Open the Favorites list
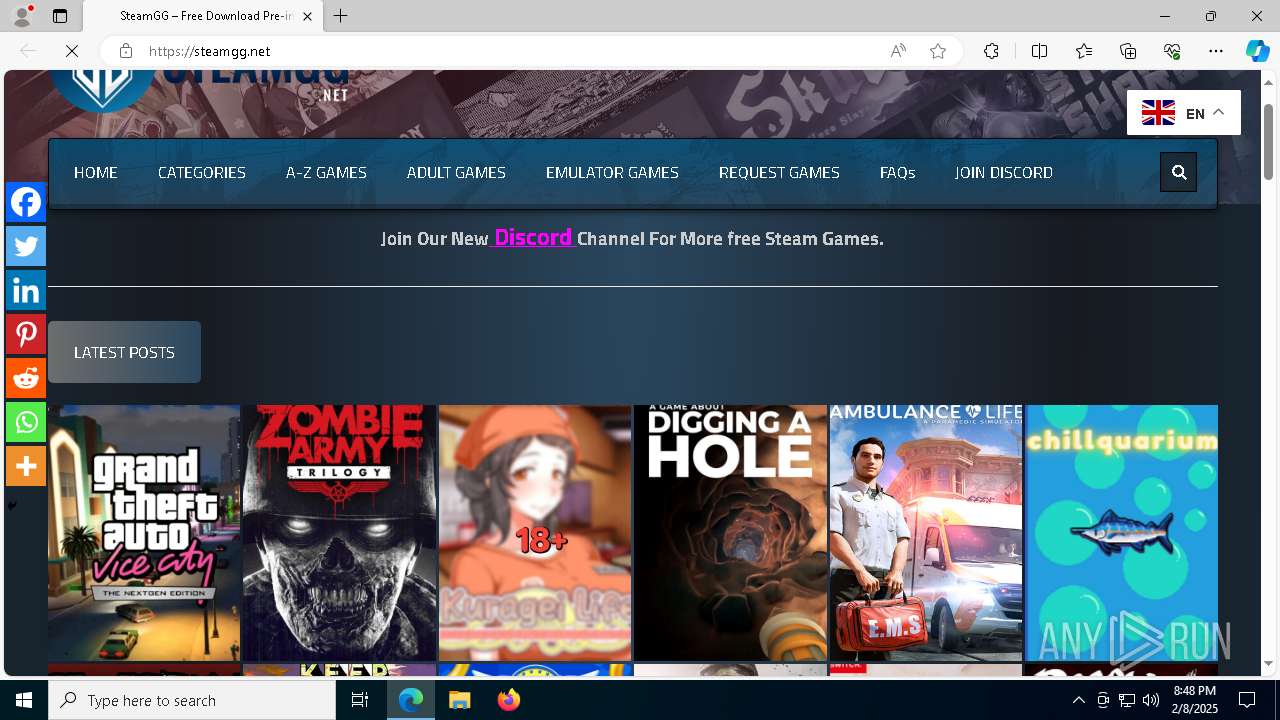This screenshot has width=1280, height=720. pyautogui.click(x=1084, y=51)
